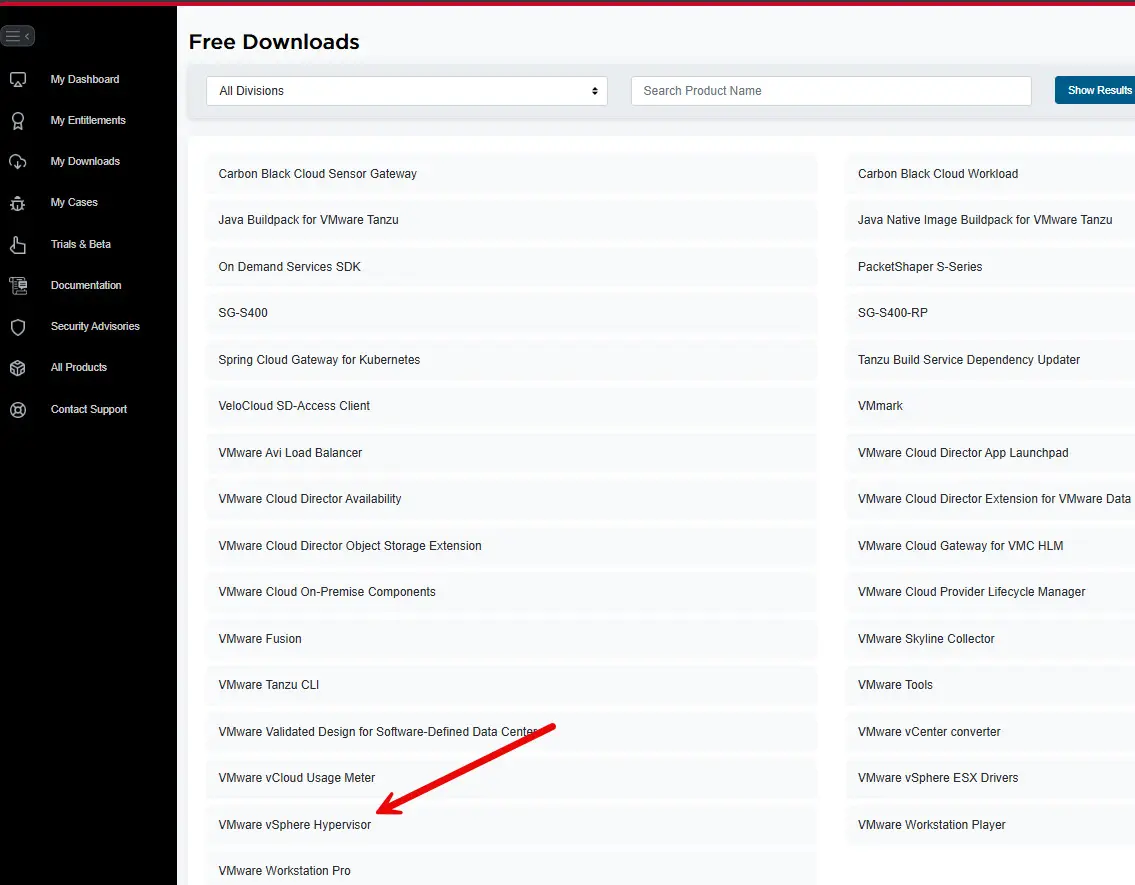
Task: Click the Documentation pages icon
Action: pyautogui.click(x=18, y=286)
